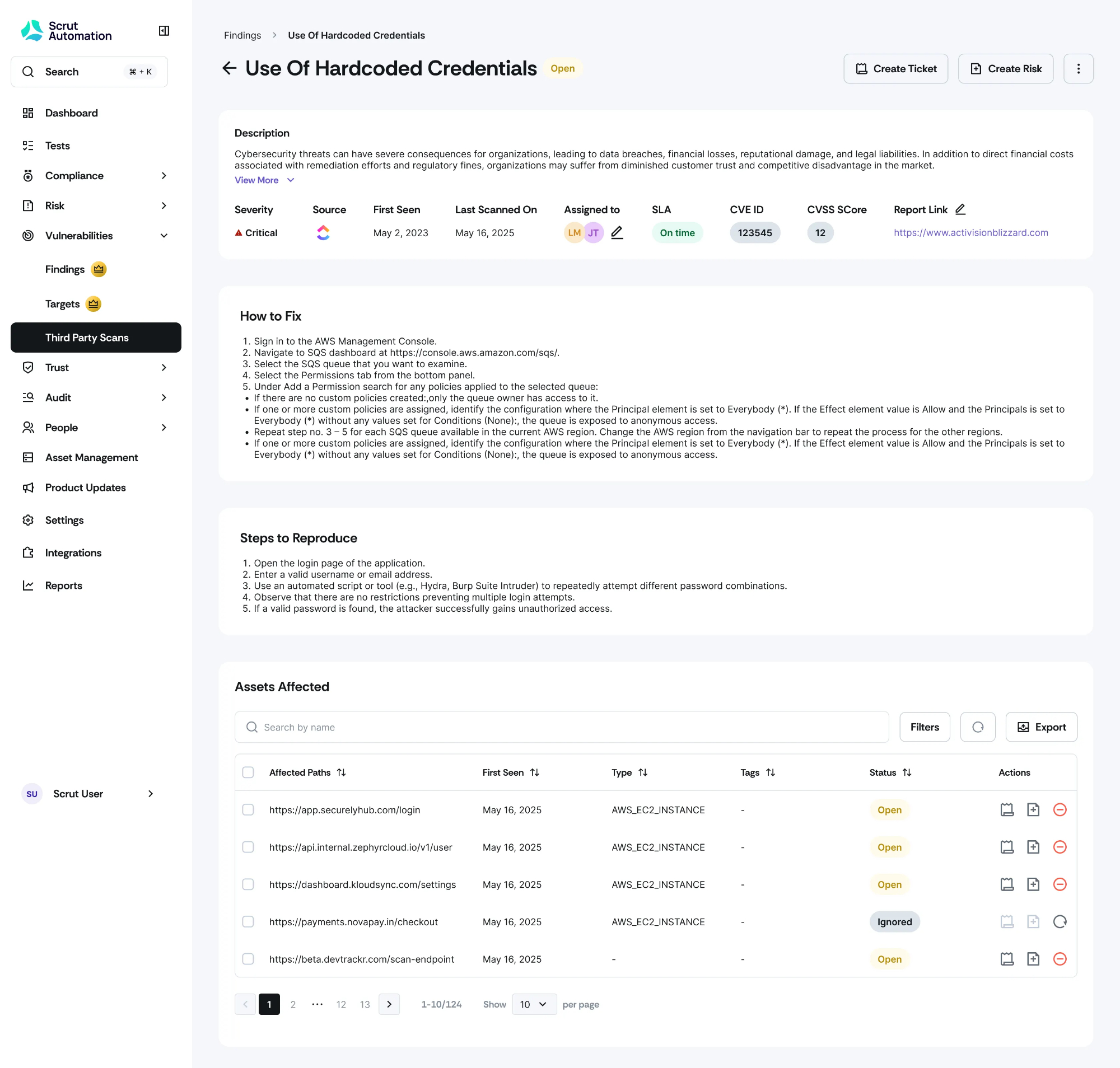This screenshot has width=1120, height=1068.
Task: Open Findings in the sidebar
Action: 65,269
